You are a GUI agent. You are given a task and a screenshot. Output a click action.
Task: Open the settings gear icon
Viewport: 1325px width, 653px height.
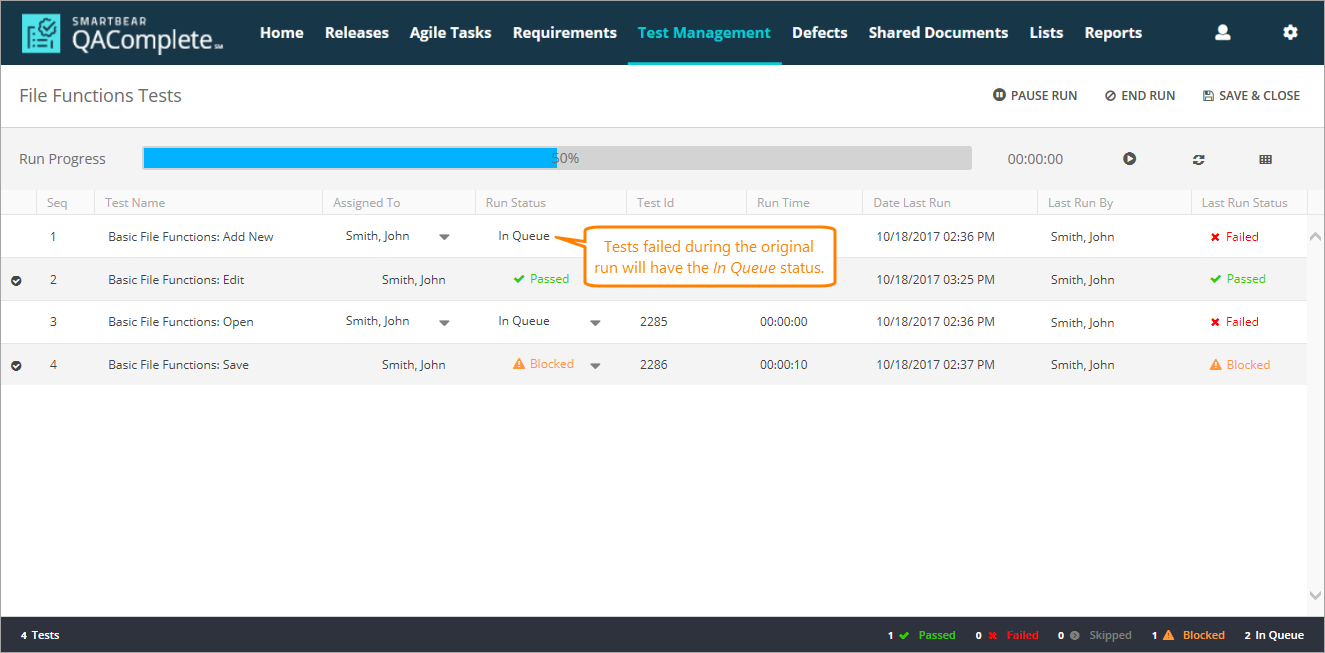(x=1290, y=33)
